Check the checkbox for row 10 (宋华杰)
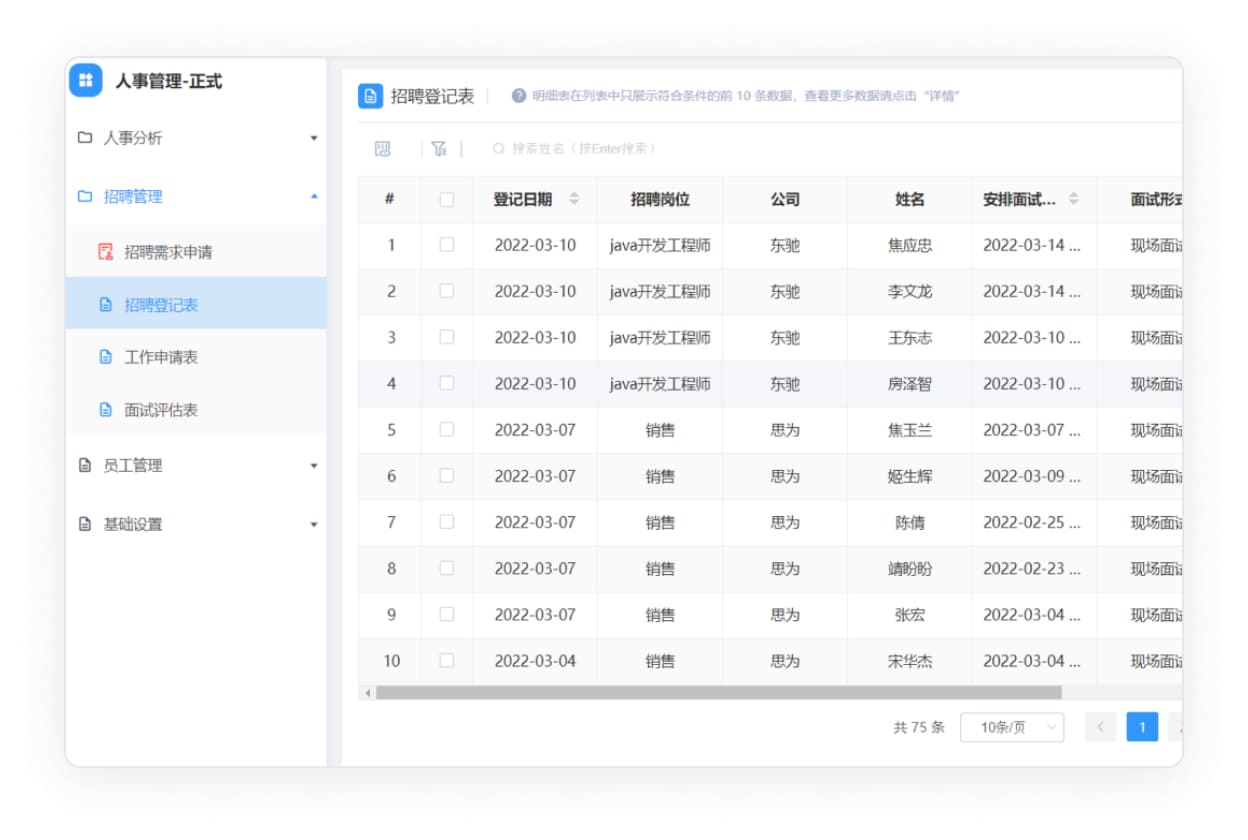 pos(447,661)
